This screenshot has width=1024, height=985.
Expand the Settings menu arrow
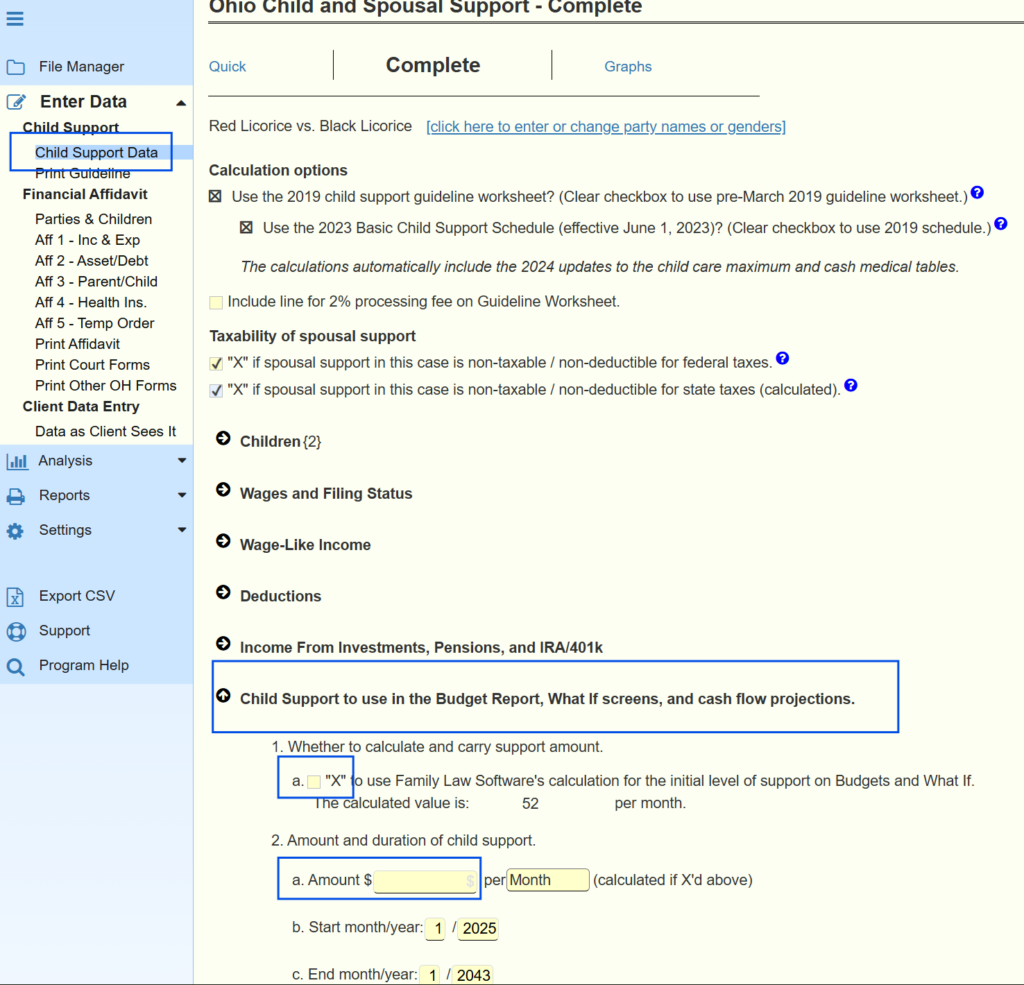[x=182, y=530]
